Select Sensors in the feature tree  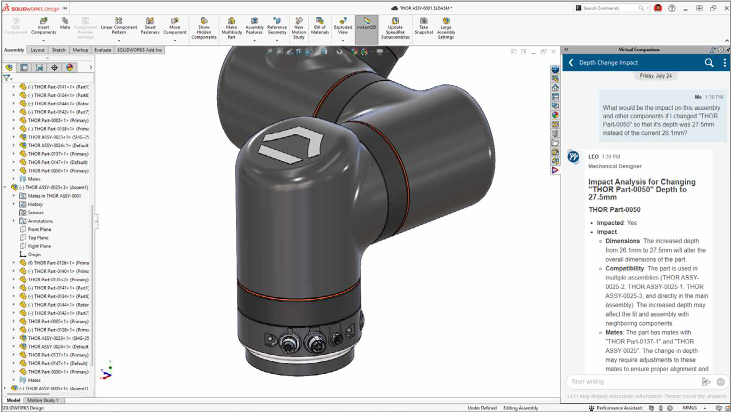point(35,213)
